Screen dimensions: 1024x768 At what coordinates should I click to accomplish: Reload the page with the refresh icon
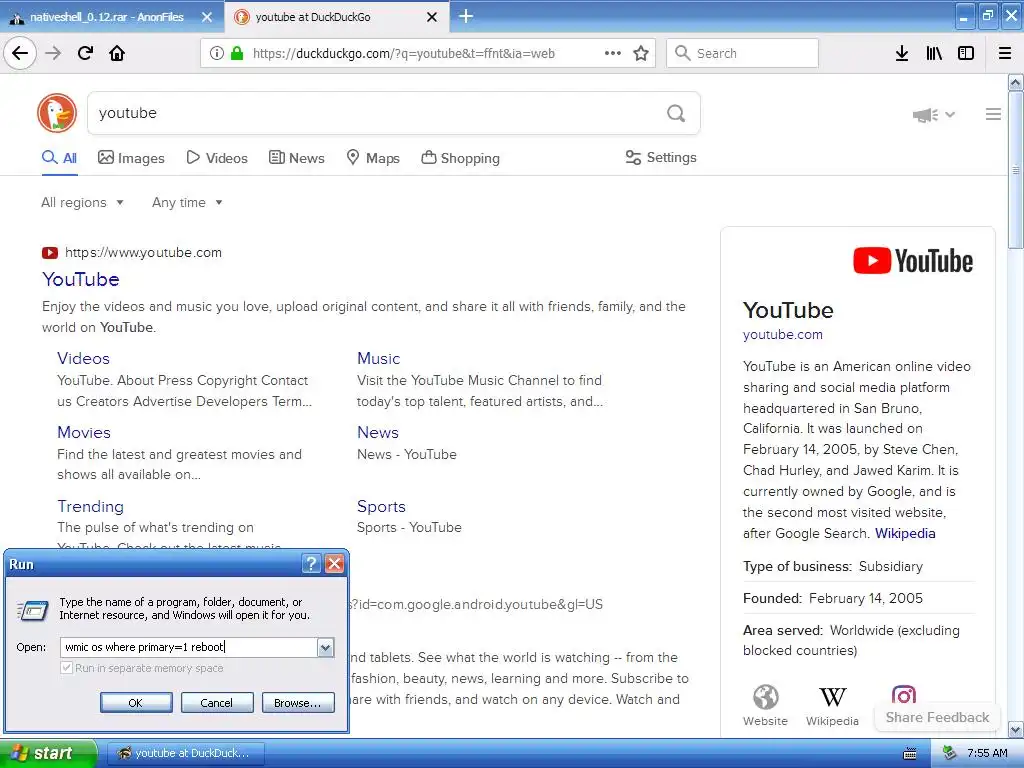tap(86, 53)
